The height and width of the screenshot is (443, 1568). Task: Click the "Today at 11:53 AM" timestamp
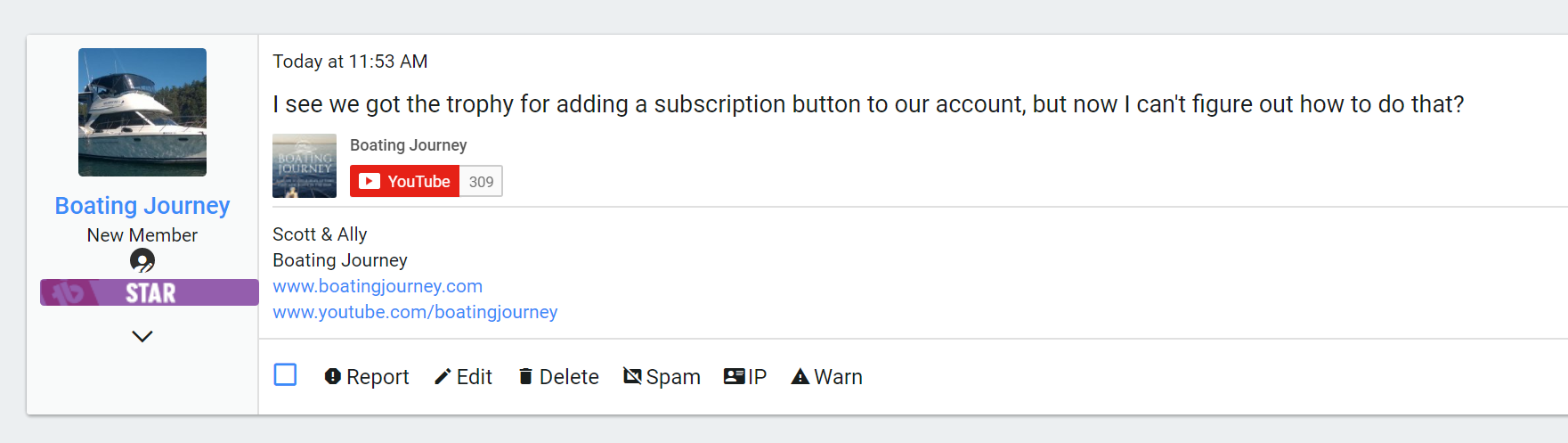click(350, 62)
